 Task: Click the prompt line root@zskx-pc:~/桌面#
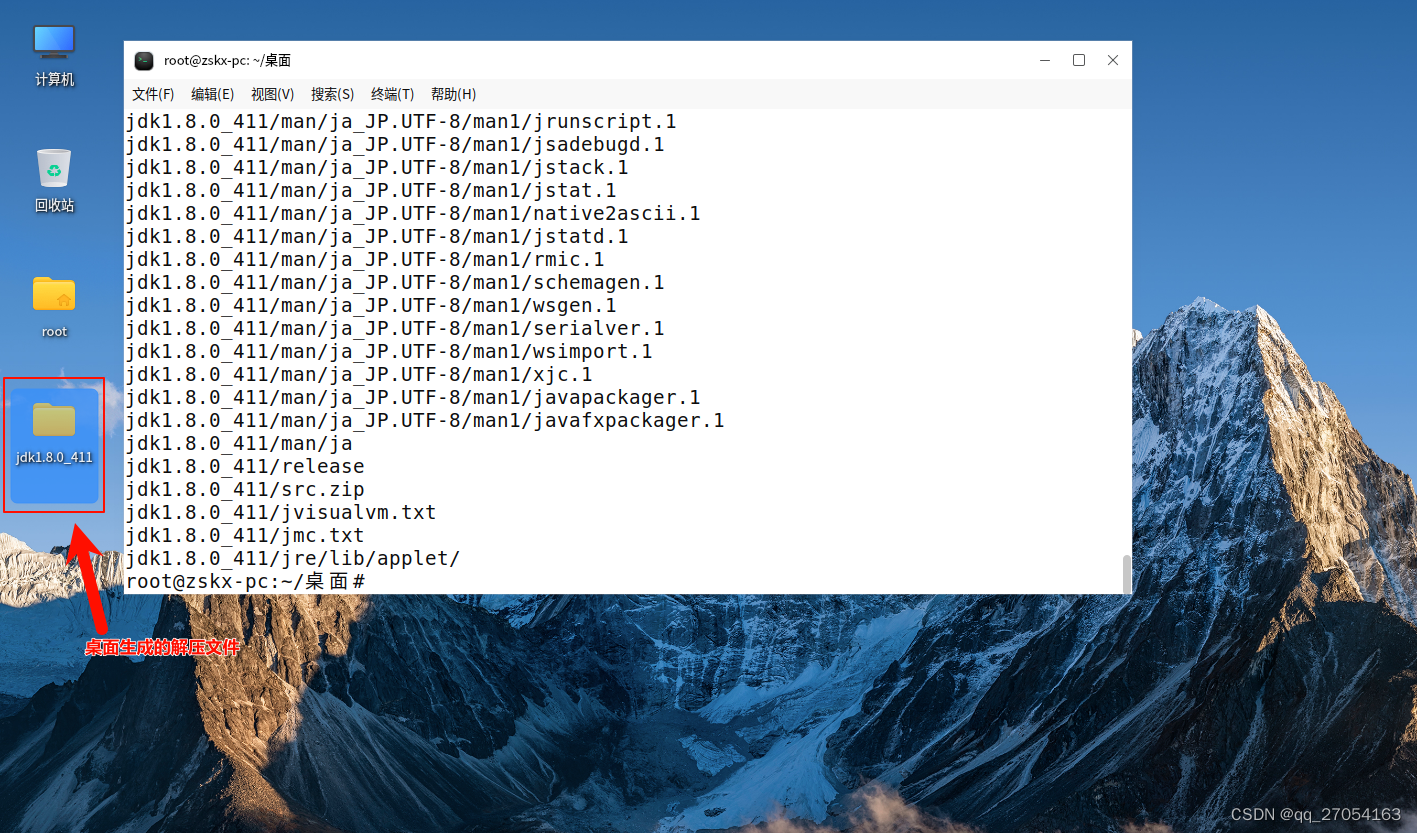(245, 581)
